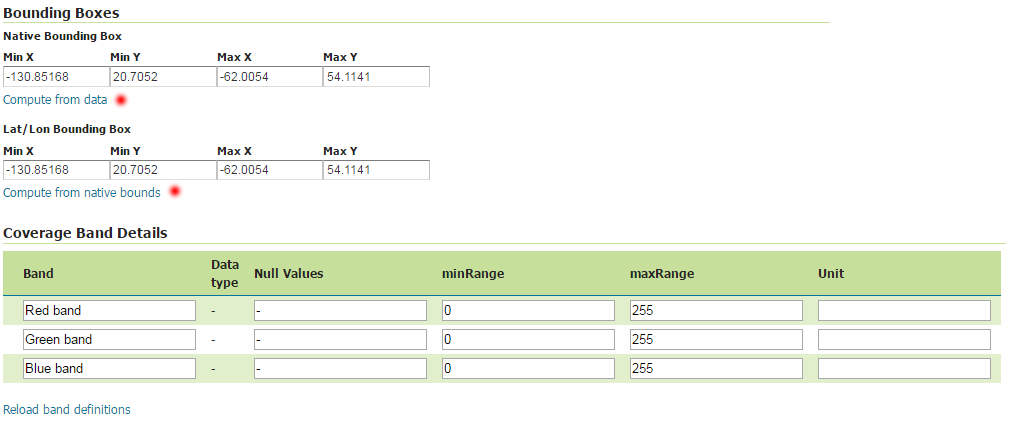
Task: Select the Native Bounding Box Max X field
Action: [x=270, y=77]
